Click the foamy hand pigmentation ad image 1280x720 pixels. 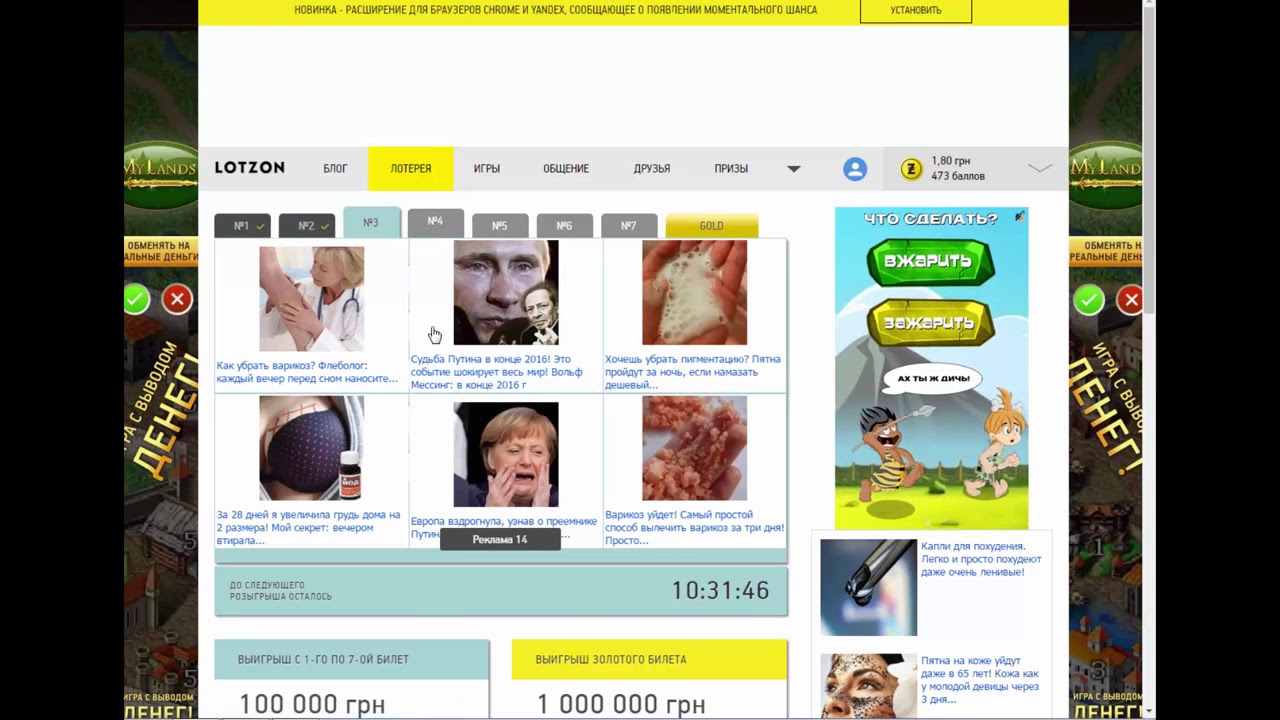(x=694, y=293)
